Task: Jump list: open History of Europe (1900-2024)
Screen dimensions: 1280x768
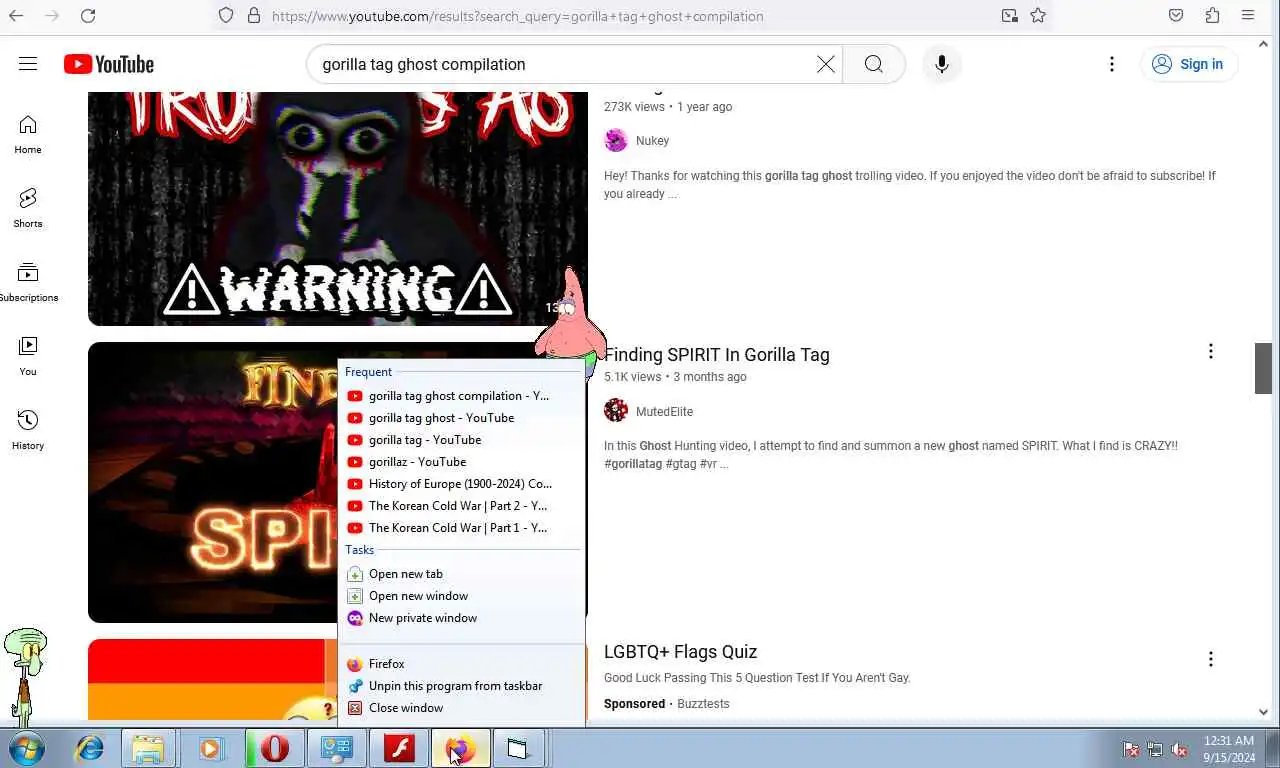Action: click(461, 484)
